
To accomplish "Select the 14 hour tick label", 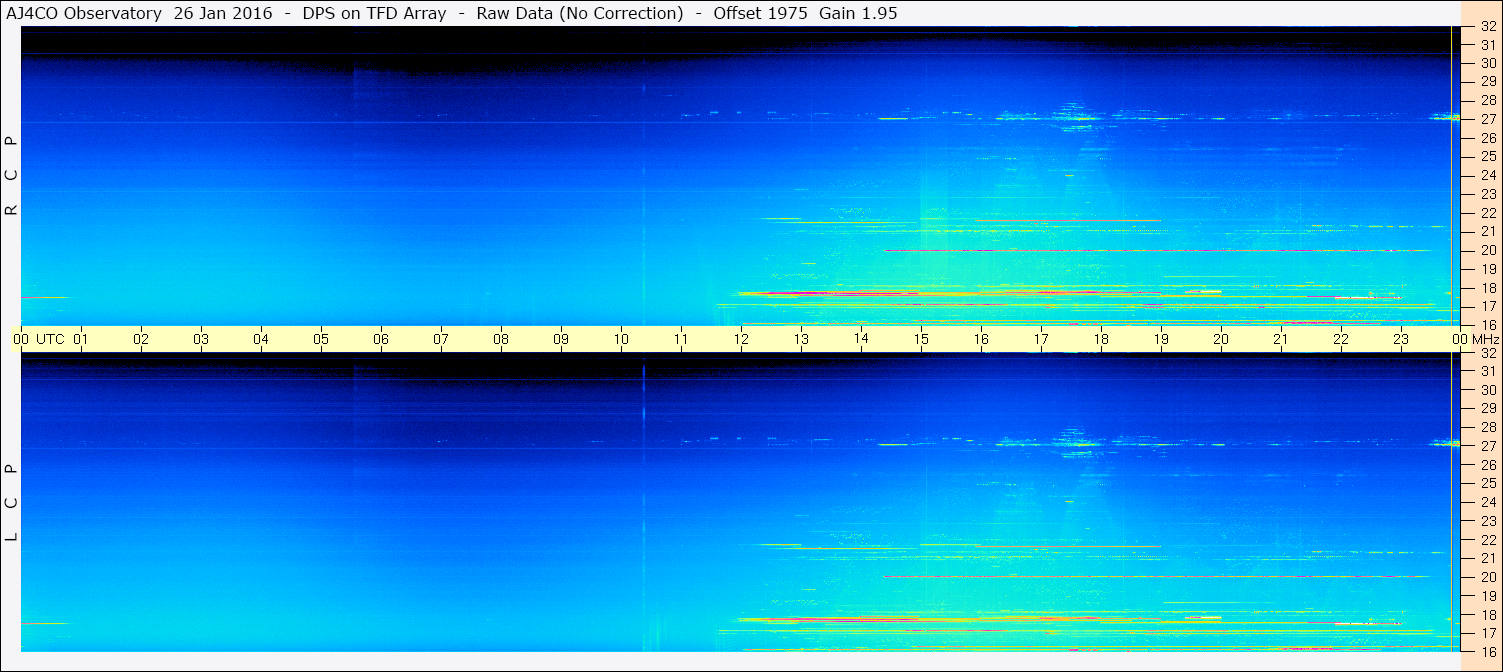I will coord(861,338).
